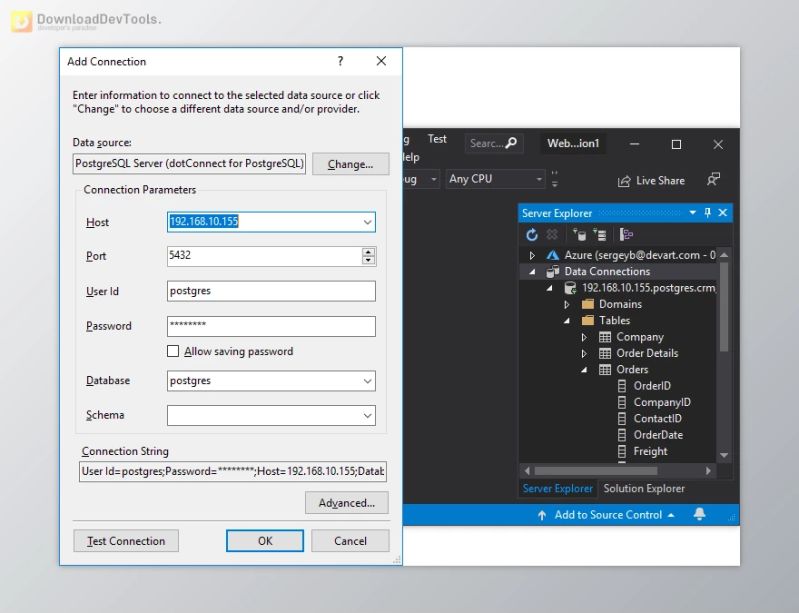Click the toolbar overflow options grip
This screenshot has height=613, width=799.
click(x=555, y=179)
